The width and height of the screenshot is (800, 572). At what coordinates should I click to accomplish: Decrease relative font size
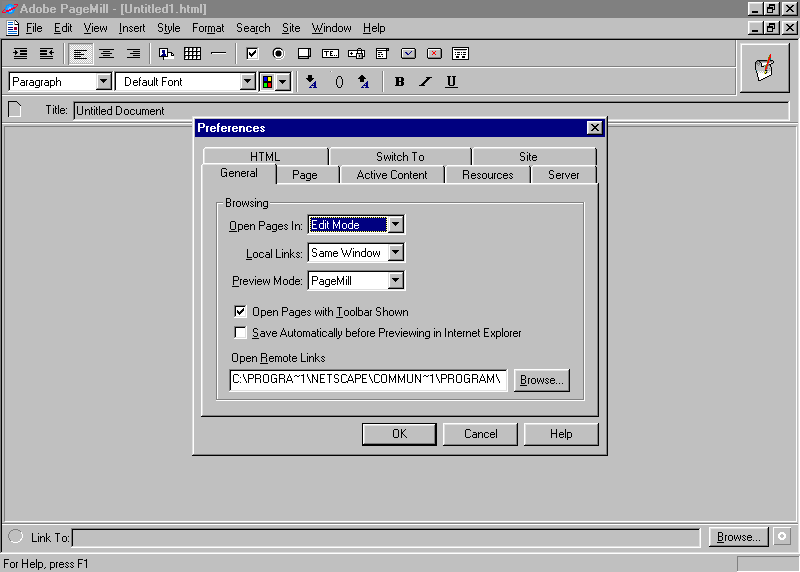coord(311,82)
